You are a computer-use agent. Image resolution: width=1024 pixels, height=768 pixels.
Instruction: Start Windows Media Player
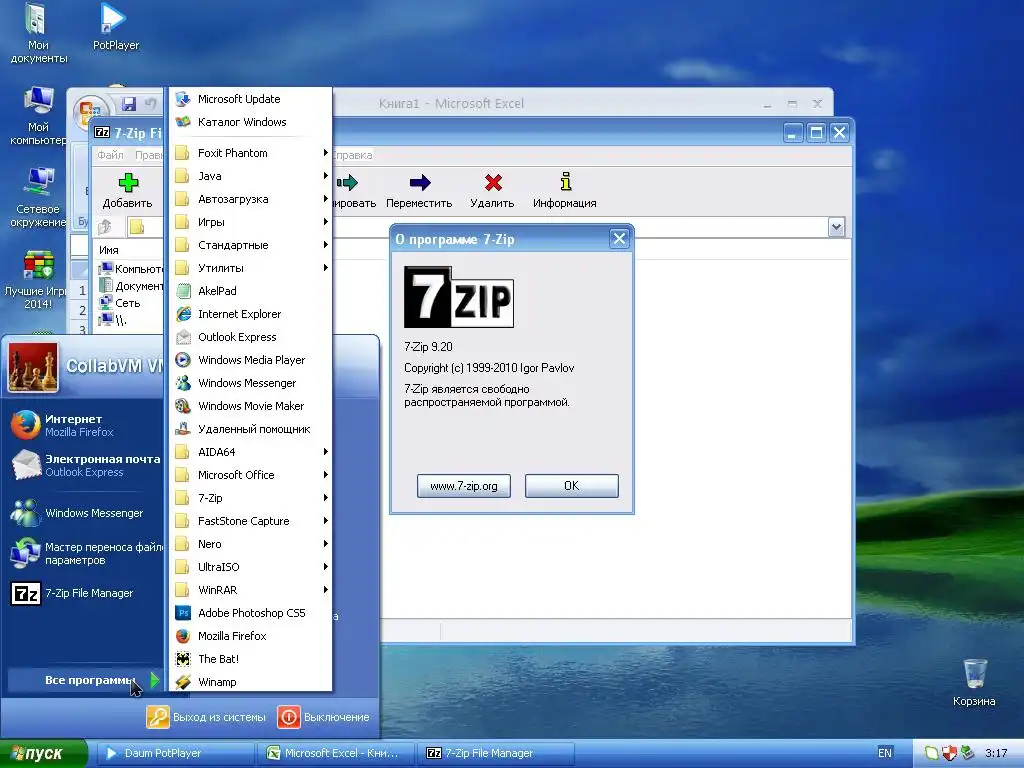pyautogui.click(x=251, y=360)
